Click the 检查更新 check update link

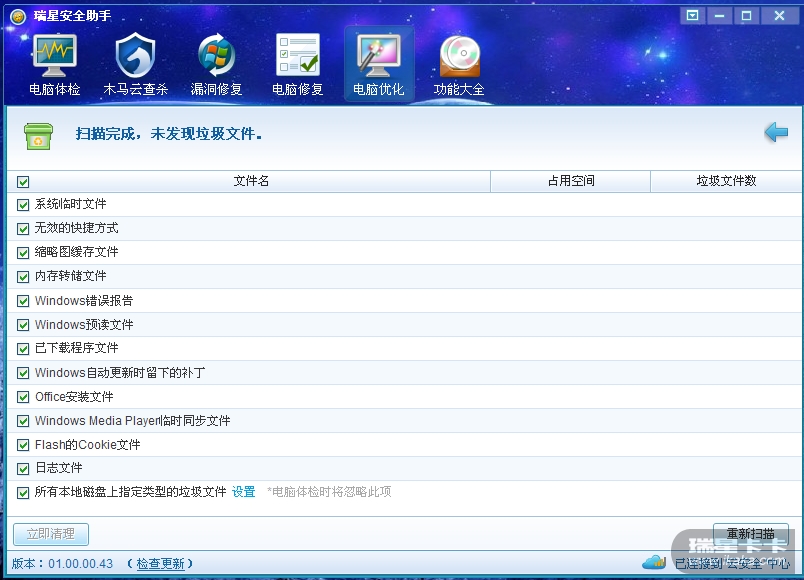(160, 564)
